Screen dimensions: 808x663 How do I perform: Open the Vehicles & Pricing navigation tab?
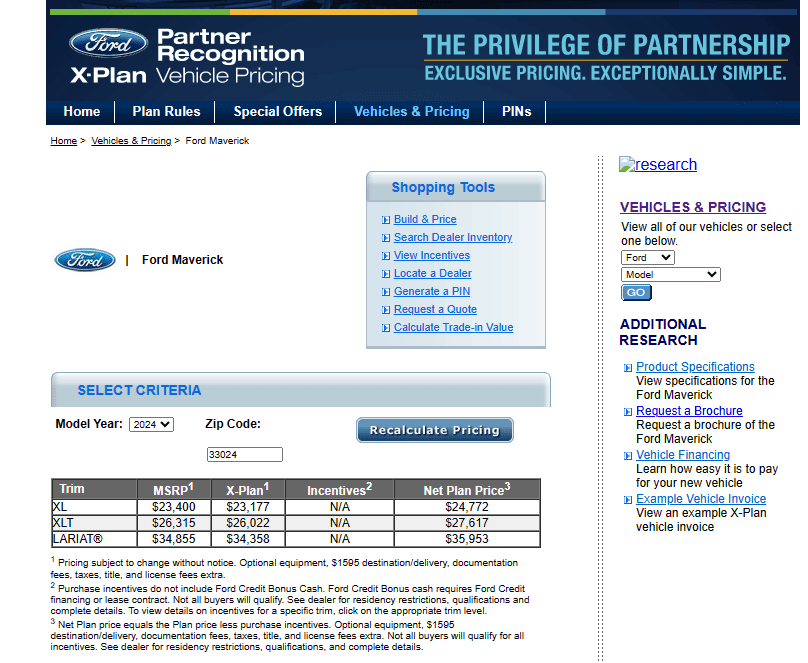coord(411,112)
